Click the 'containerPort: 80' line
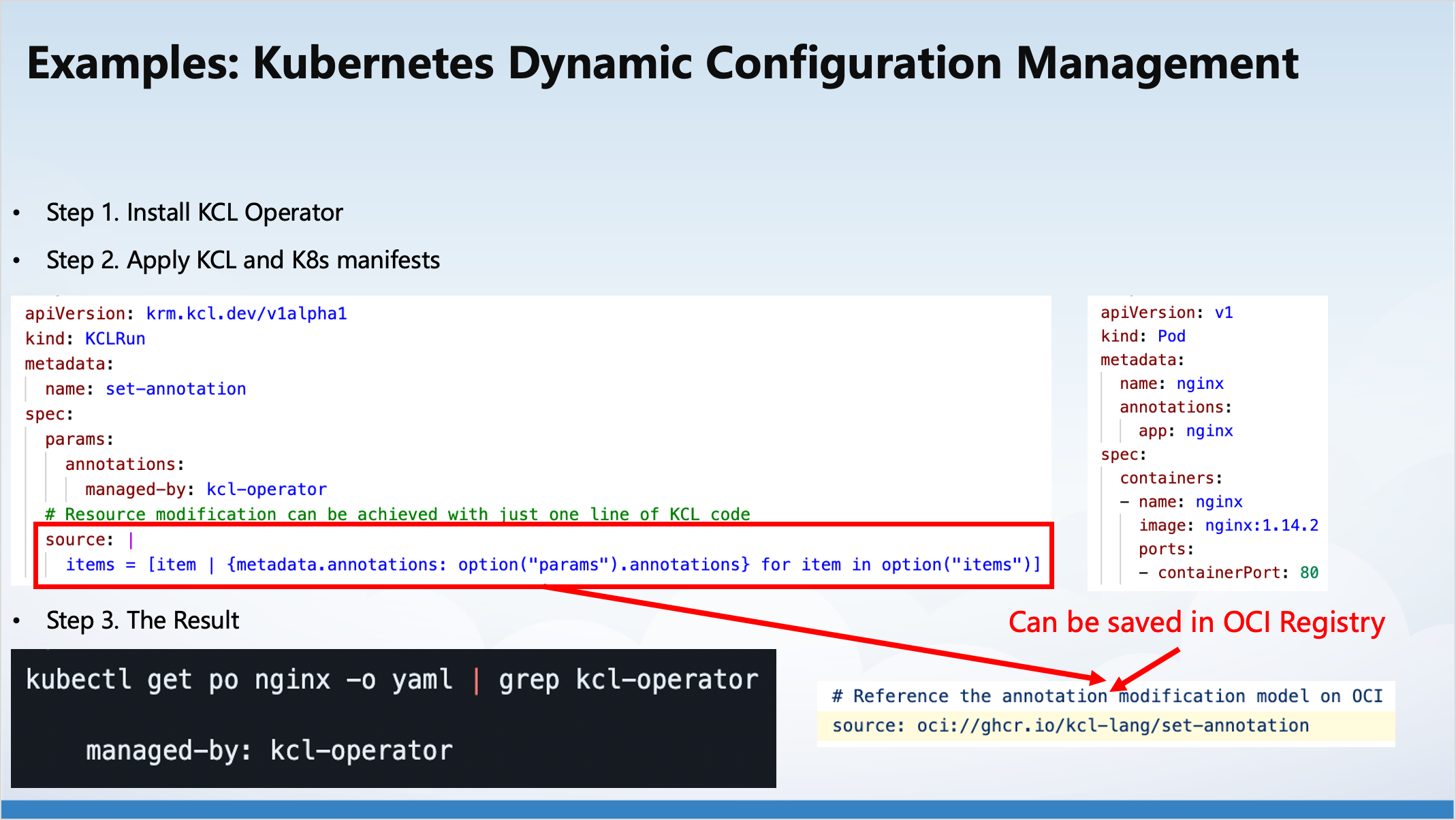 pyautogui.click(x=1229, y=573)
